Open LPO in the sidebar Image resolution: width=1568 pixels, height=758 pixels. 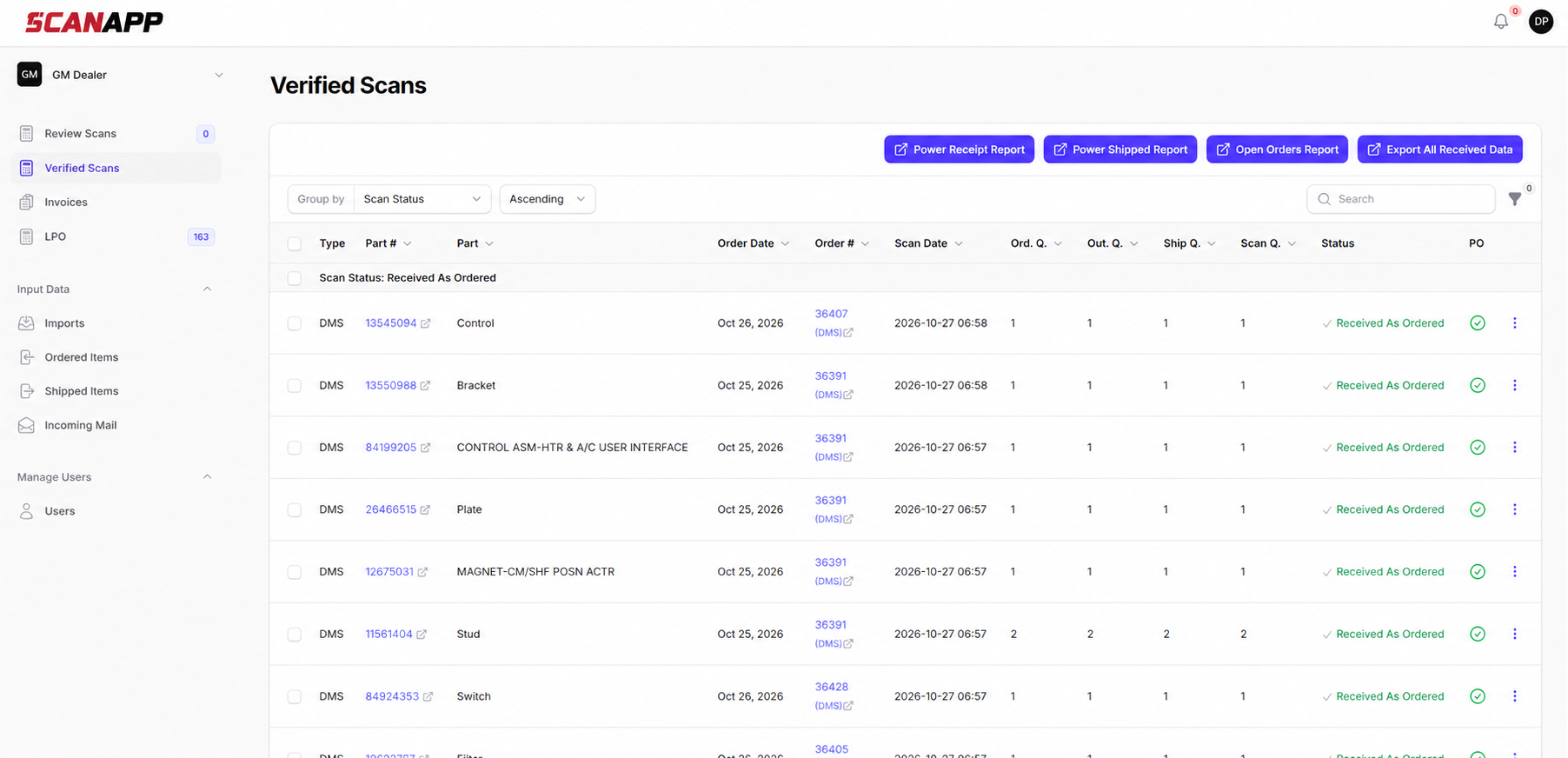tap(116, 236)
